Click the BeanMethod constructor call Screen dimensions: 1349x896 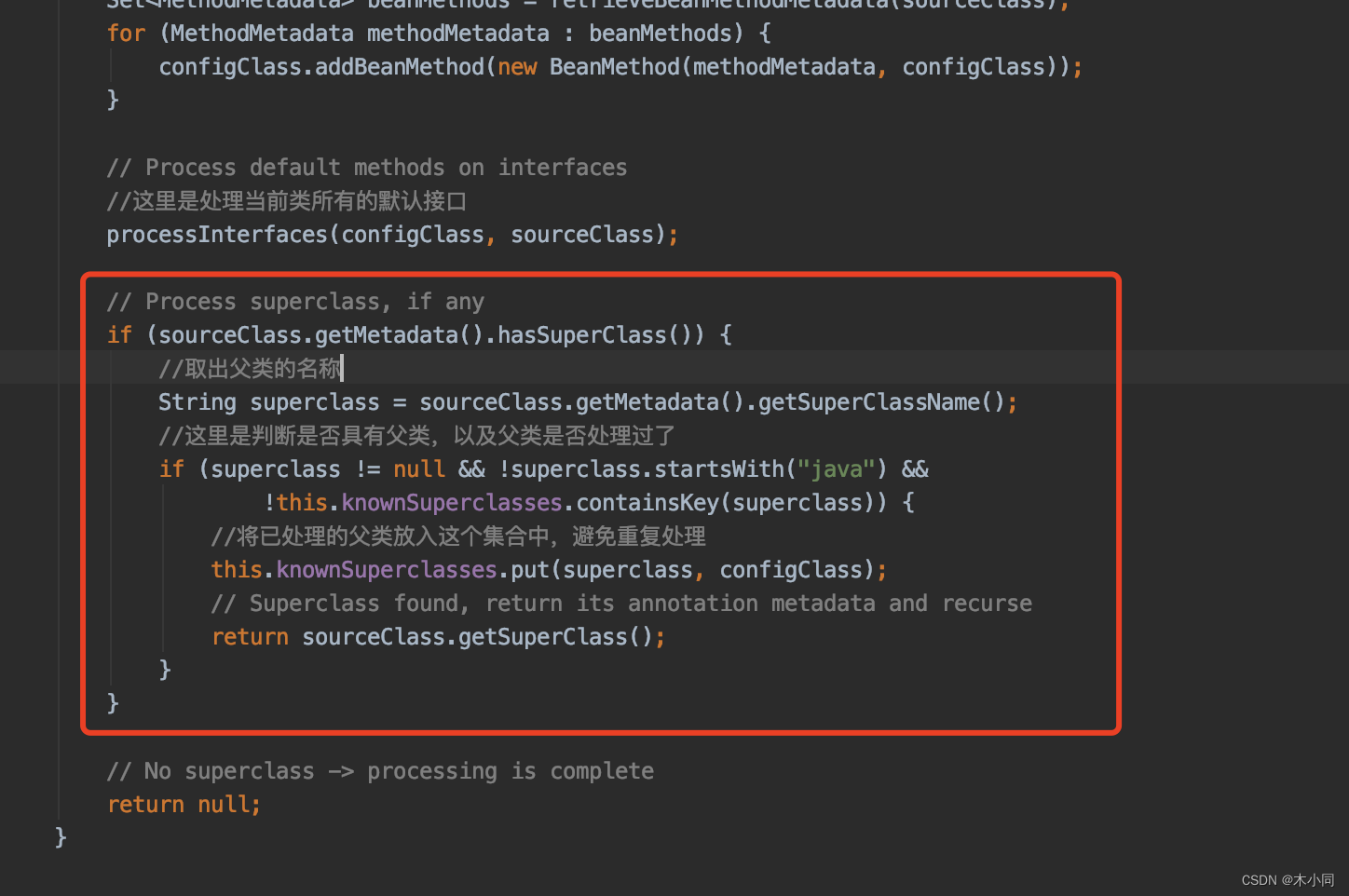click(614, 66)
